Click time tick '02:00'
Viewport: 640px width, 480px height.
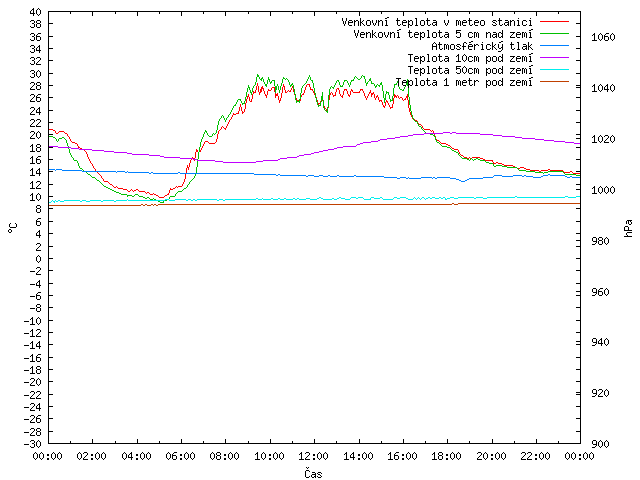point(92,456)
